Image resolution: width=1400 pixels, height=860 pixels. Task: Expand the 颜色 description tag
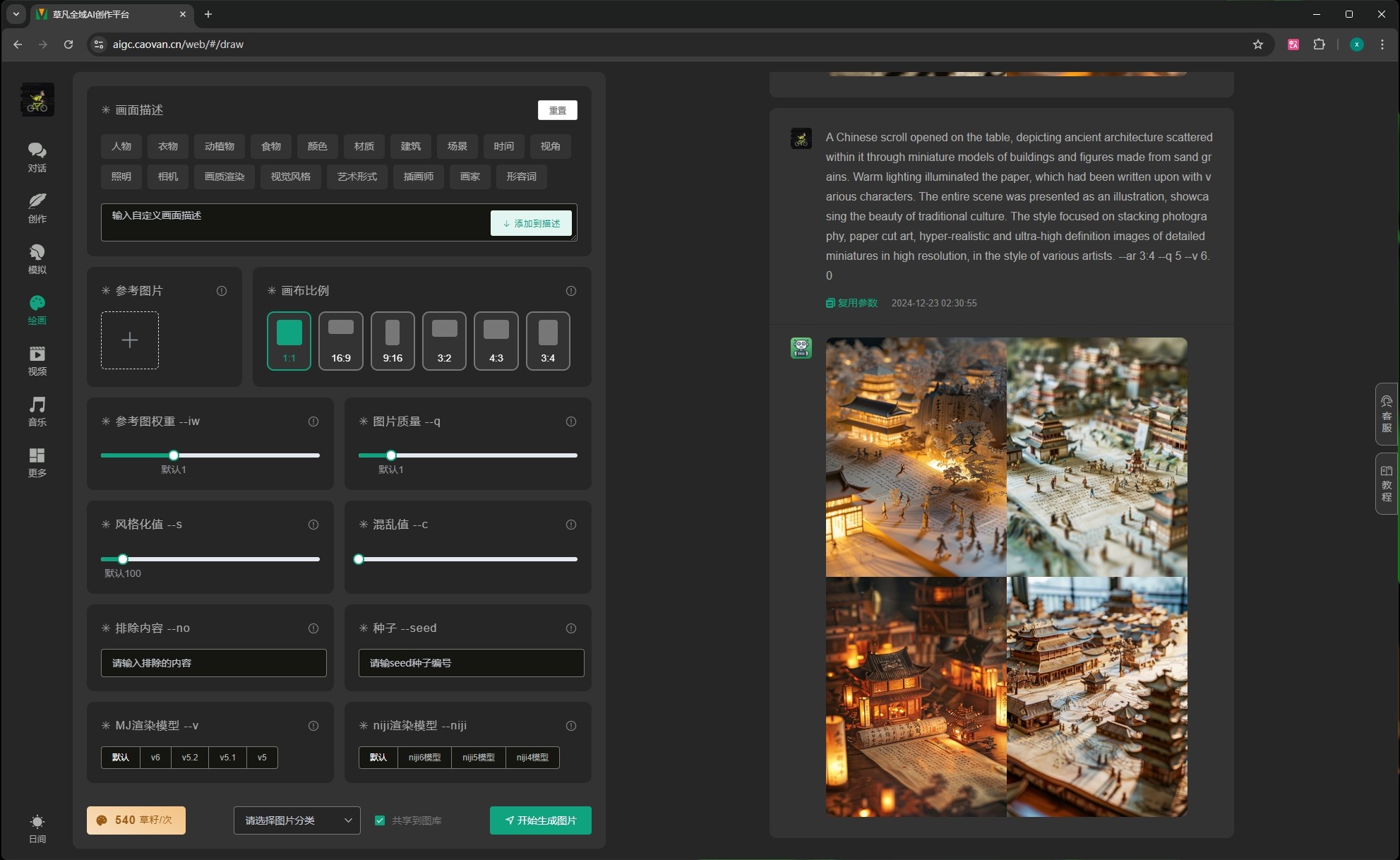318,146
